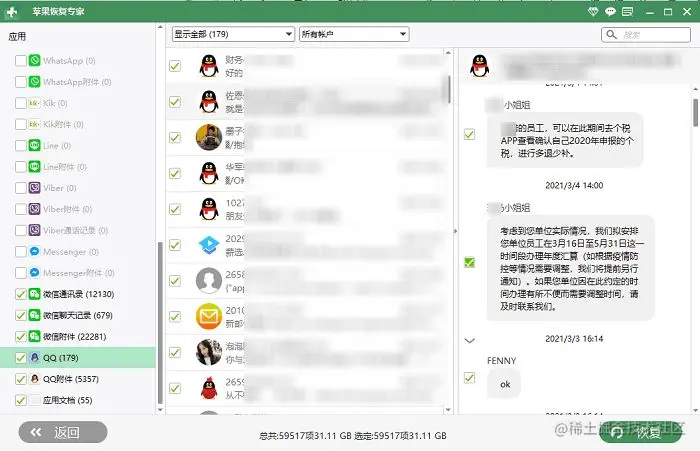The width and height of the screenshot is (700, 451).
Task: Open the 显示全部 (179) dropdown
Action: tap(233, 34)
